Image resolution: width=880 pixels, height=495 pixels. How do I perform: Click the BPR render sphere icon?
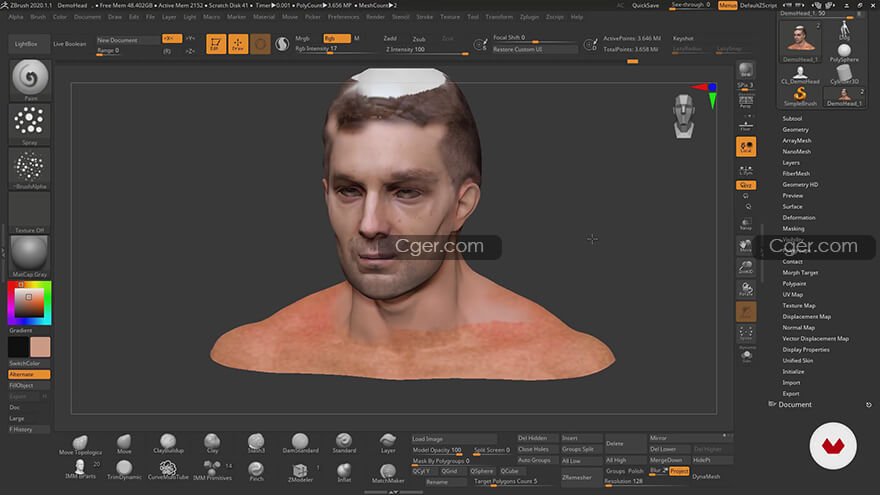tap(746, 70)
